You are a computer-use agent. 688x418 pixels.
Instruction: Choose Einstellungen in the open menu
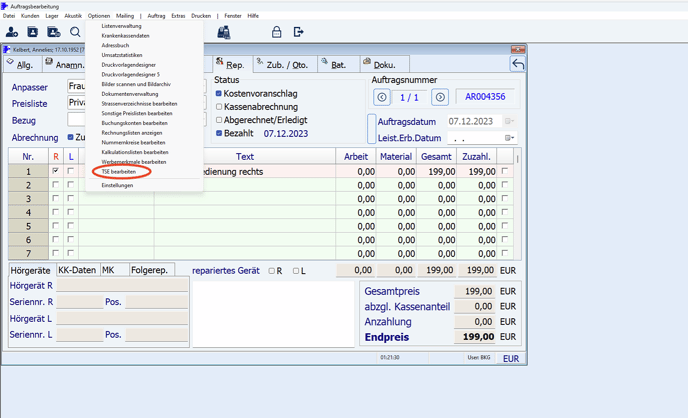click(117, 185)
